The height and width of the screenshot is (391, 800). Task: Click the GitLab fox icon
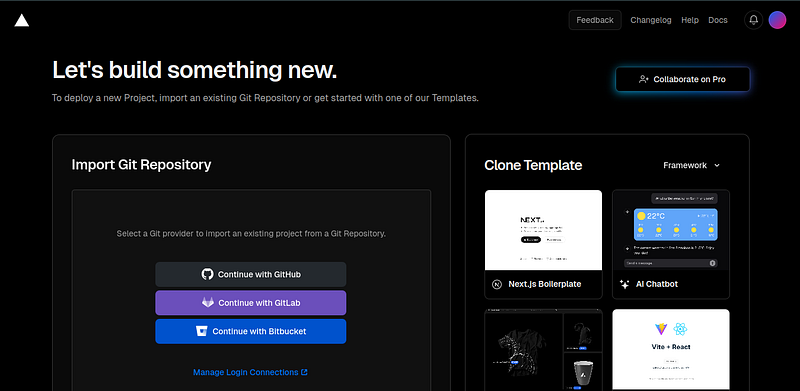208,303
